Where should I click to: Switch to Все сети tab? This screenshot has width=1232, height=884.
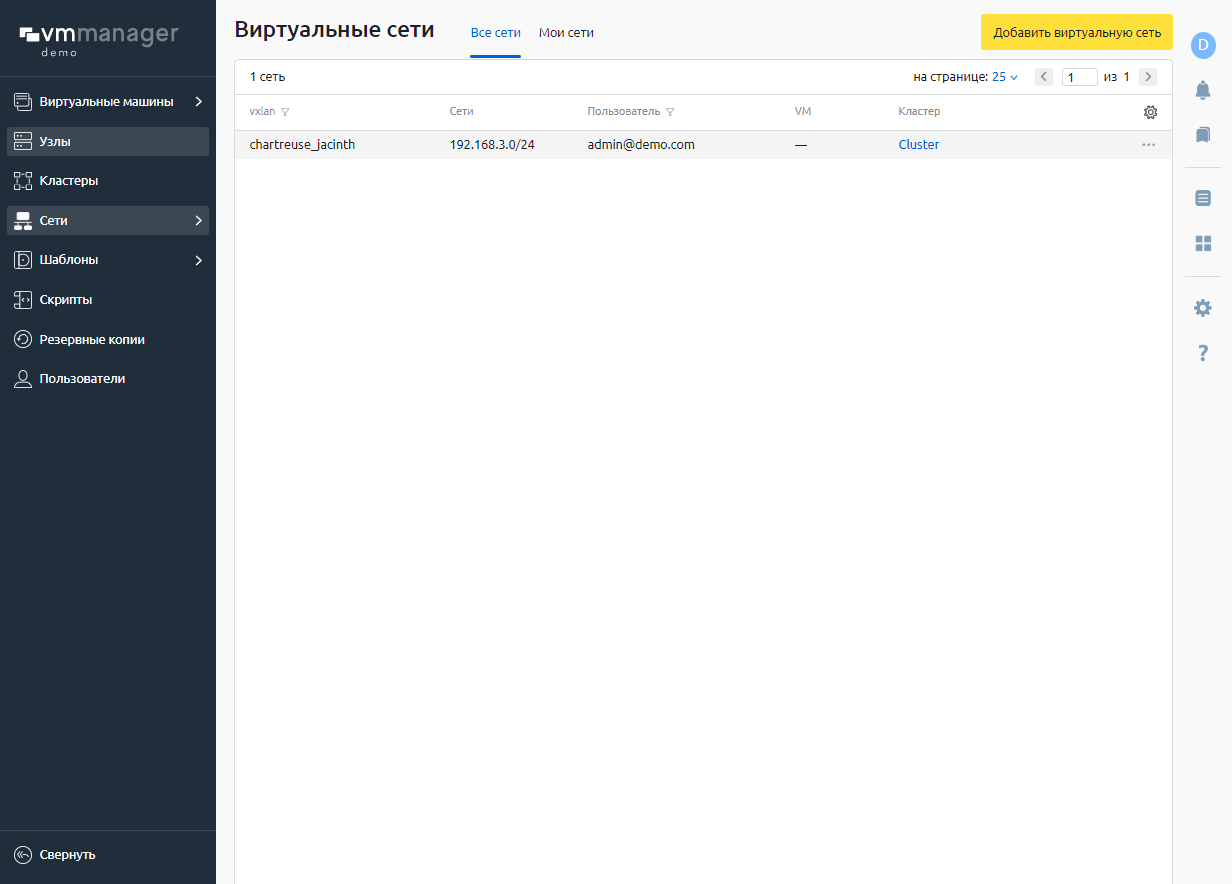coord(496,33)
